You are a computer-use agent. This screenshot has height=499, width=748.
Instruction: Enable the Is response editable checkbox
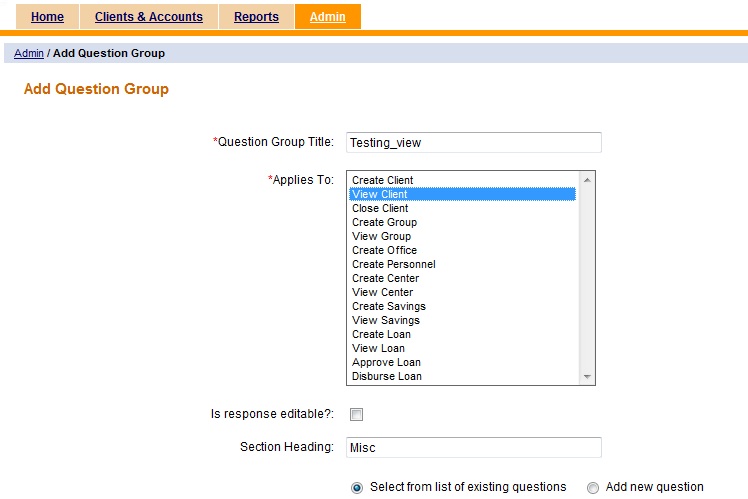(356, 414)
